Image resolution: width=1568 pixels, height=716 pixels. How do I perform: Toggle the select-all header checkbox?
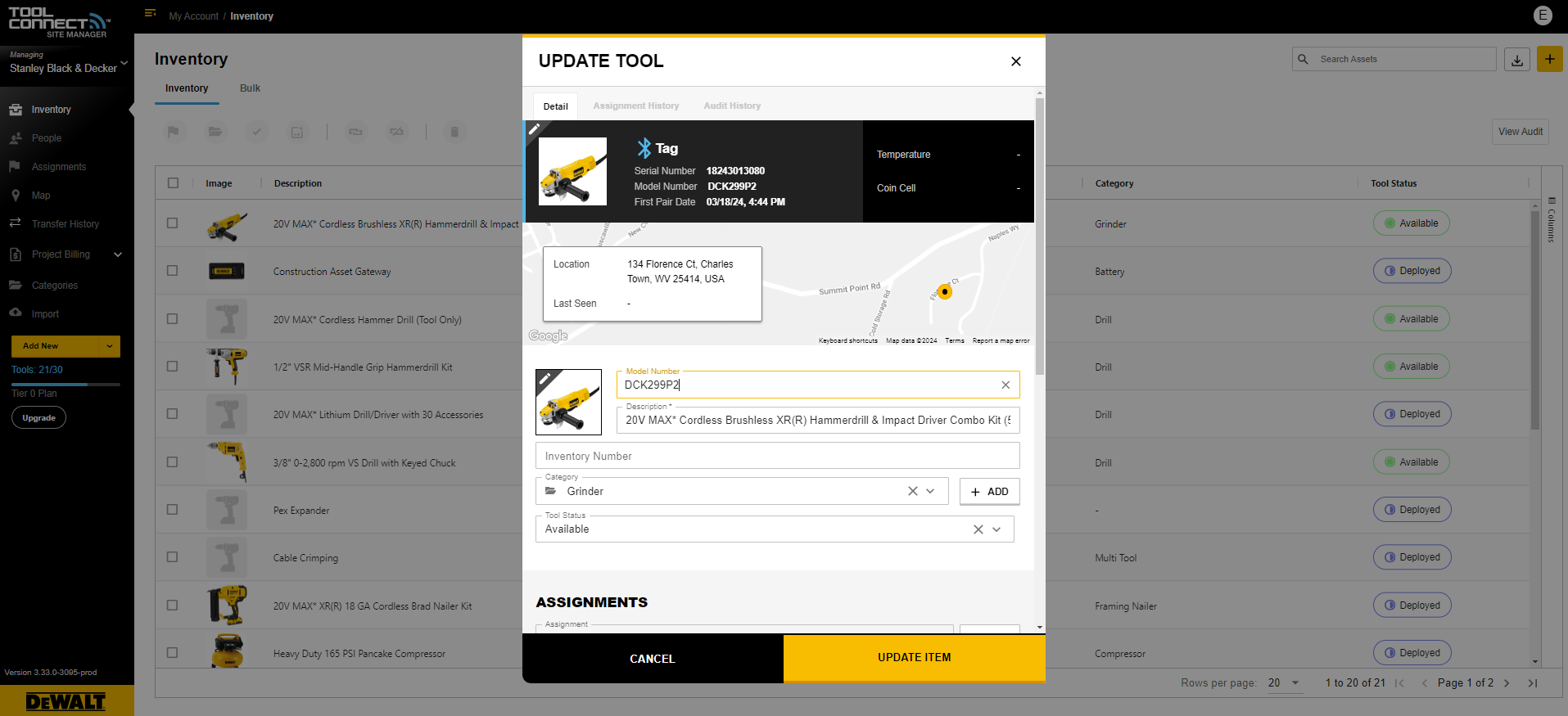point(173,182)
